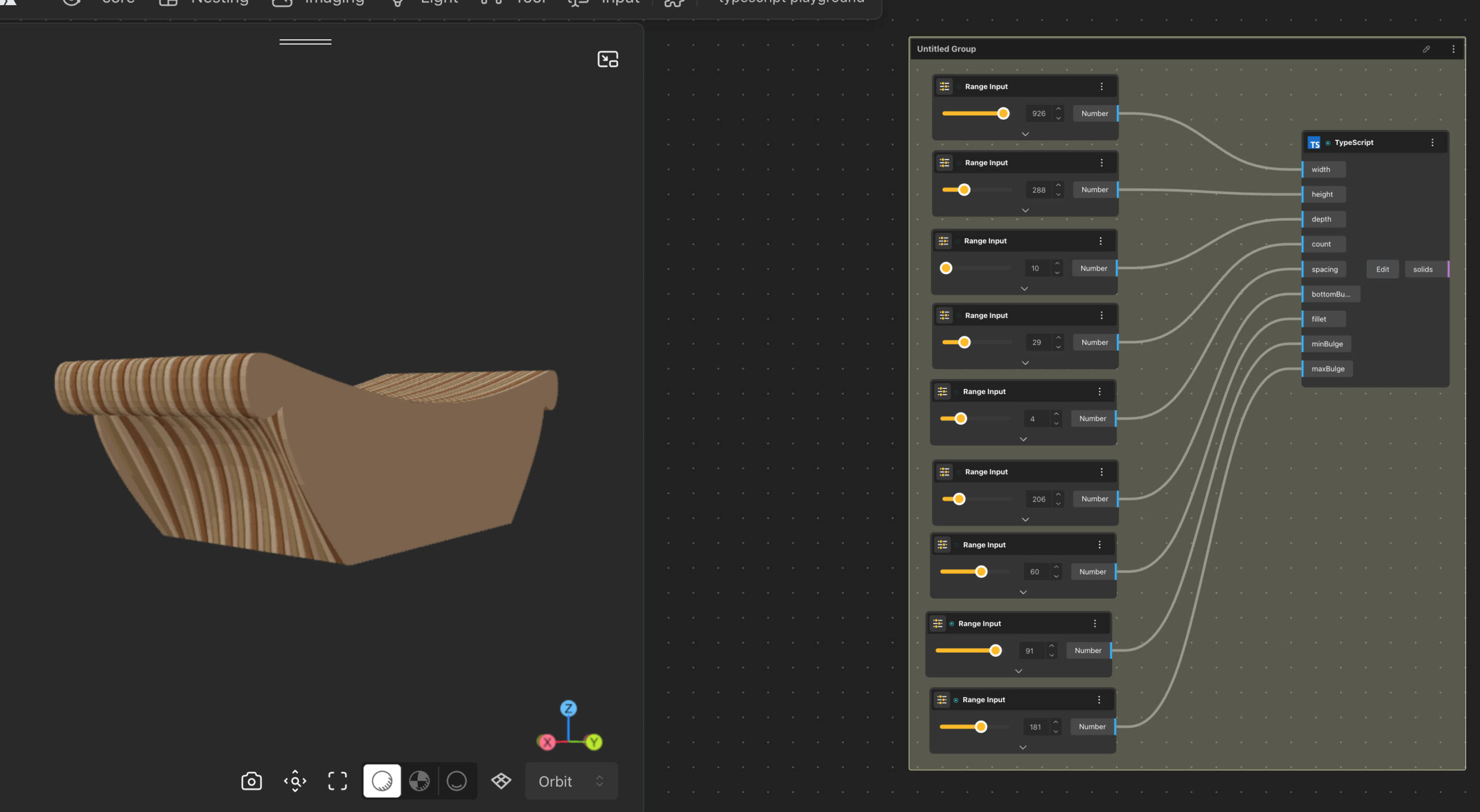Enable the outline-only render mode
The width and height of the screenshot is (1480, 812).
[457, 781]
